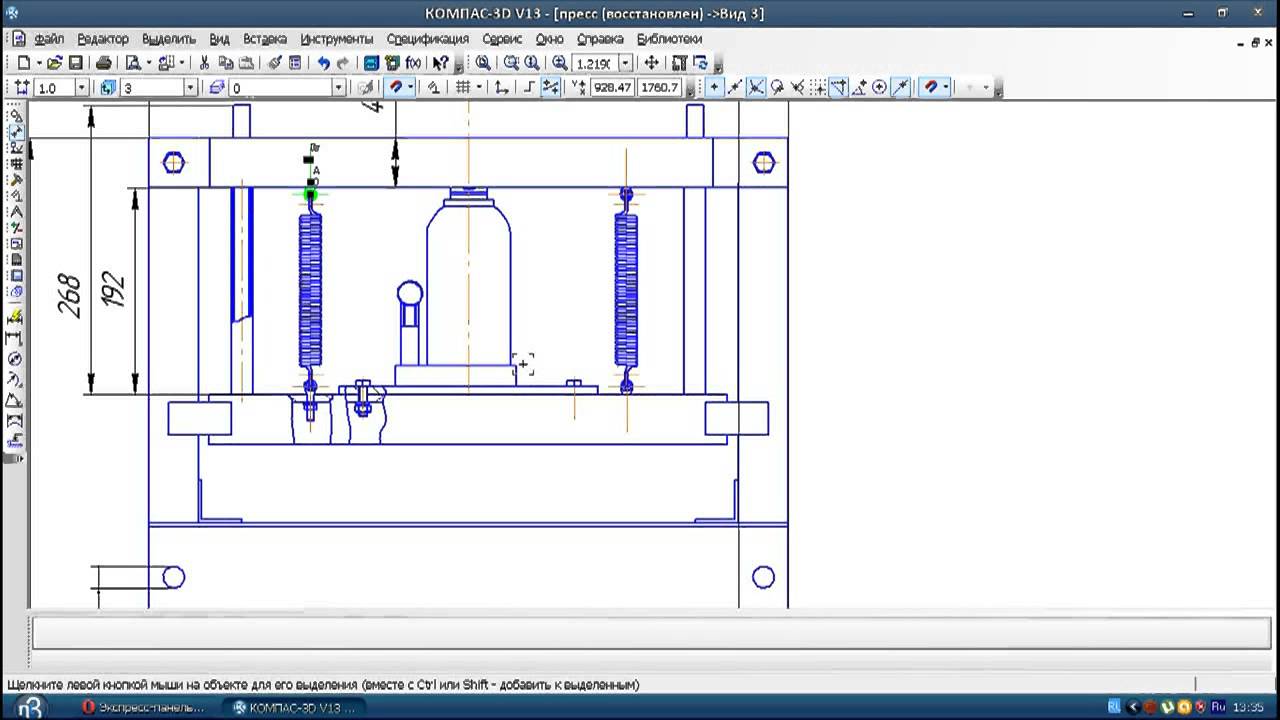The width and height of the screenshot is (1280, 720).
Task: Click the Undo arrow icon
Action: pos(323,63)
